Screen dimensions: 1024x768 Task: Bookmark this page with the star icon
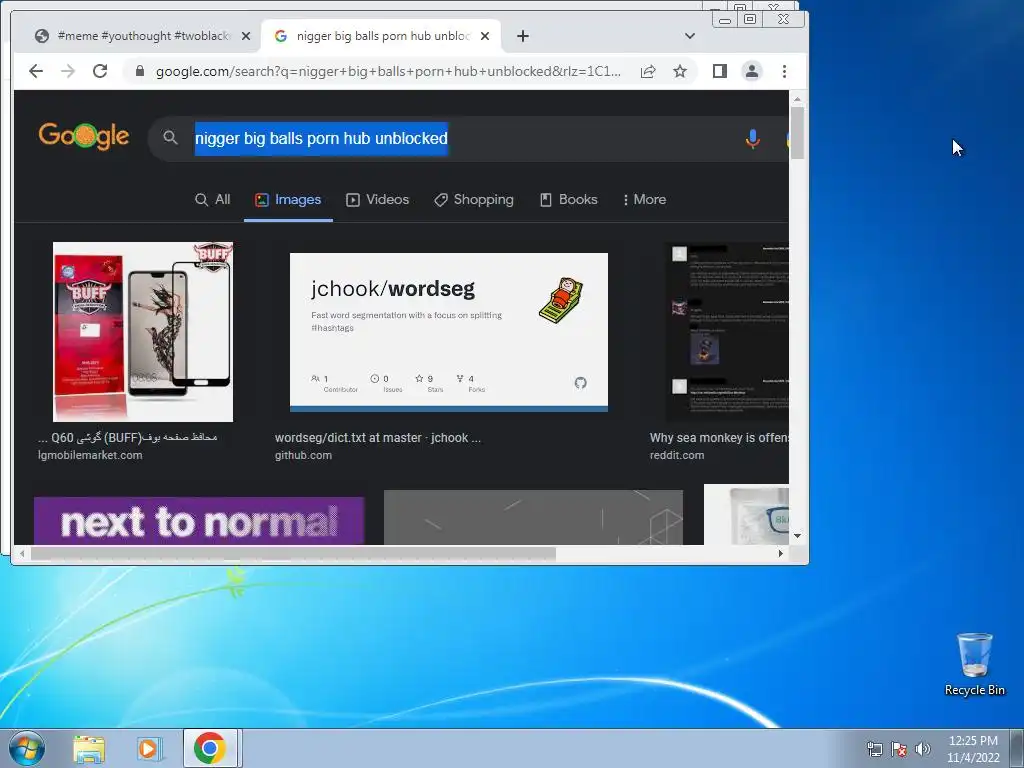point(680,71)
